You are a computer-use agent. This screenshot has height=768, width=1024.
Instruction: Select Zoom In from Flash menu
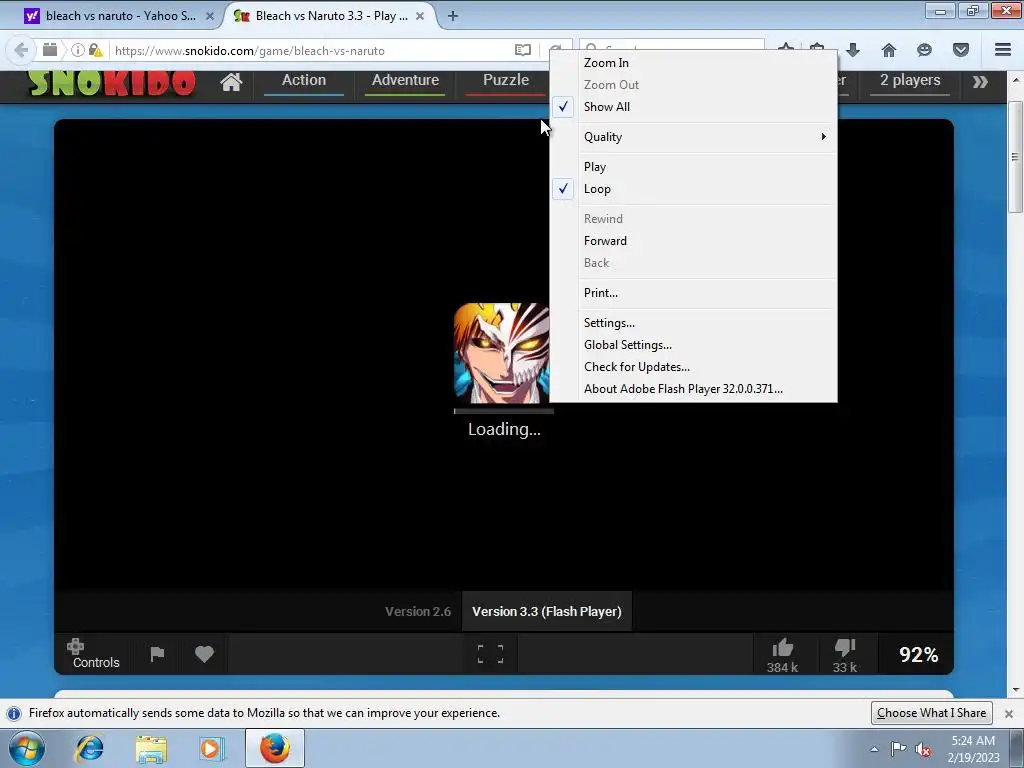693,63
